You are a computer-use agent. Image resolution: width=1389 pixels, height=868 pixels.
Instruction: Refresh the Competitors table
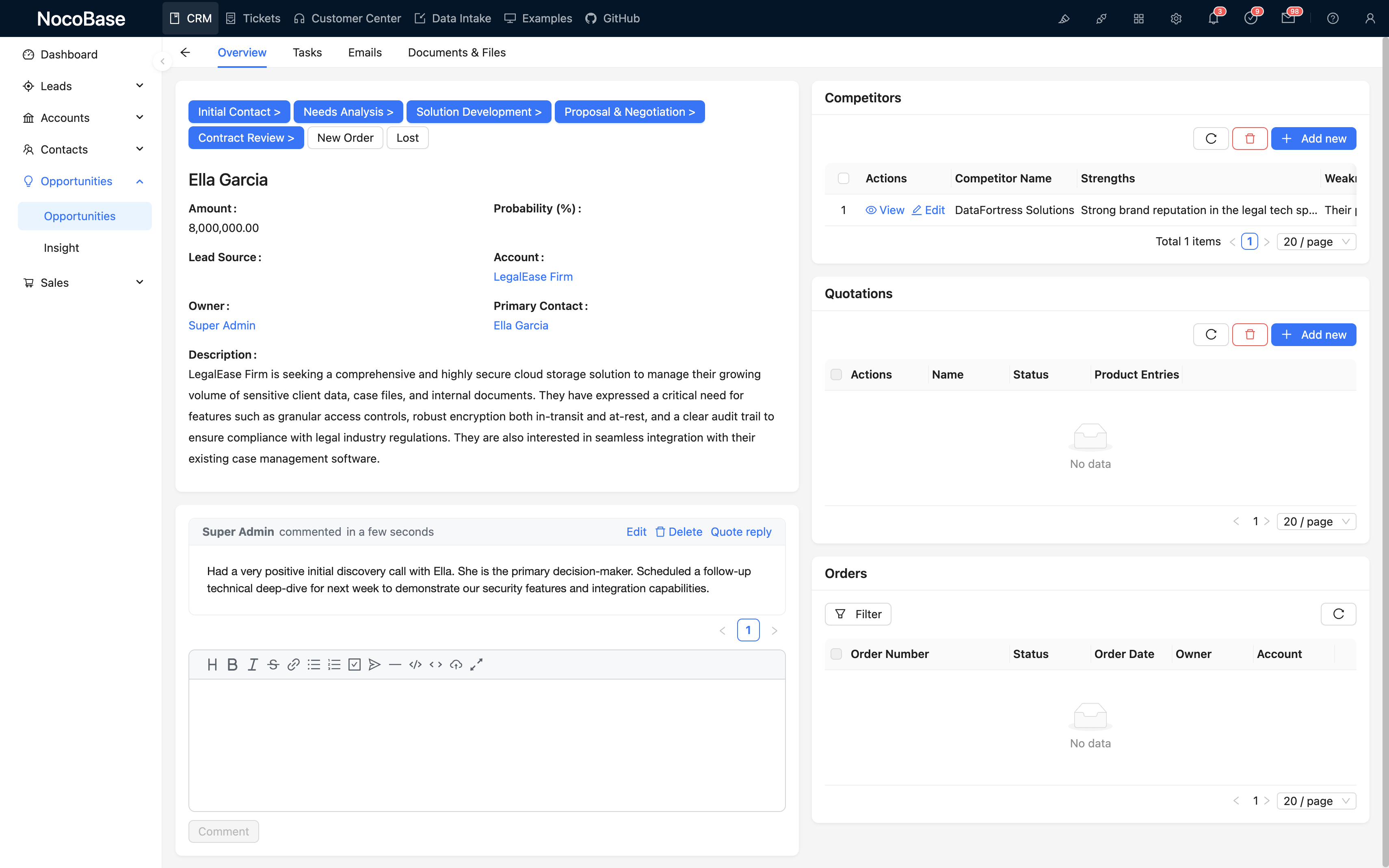tap(1210, 139)
